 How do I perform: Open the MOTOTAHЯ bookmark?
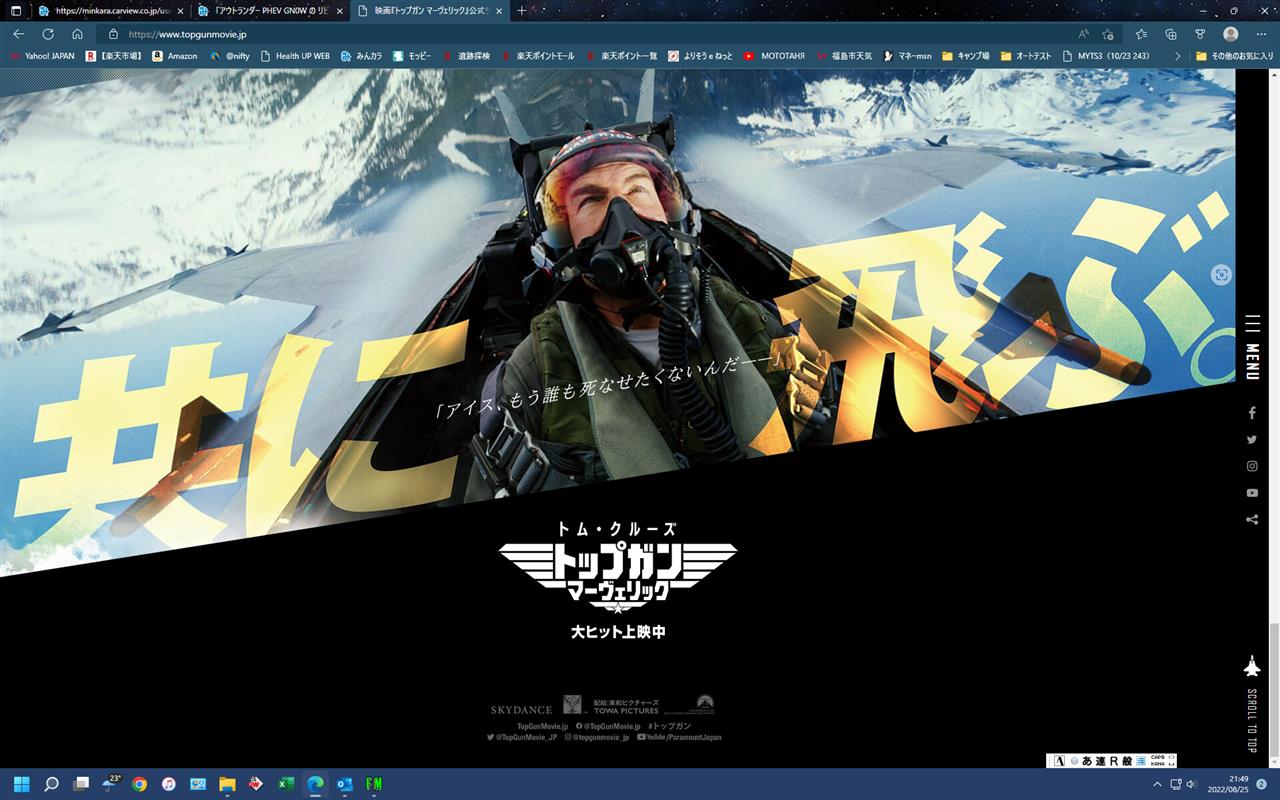(x=775, y=56)
